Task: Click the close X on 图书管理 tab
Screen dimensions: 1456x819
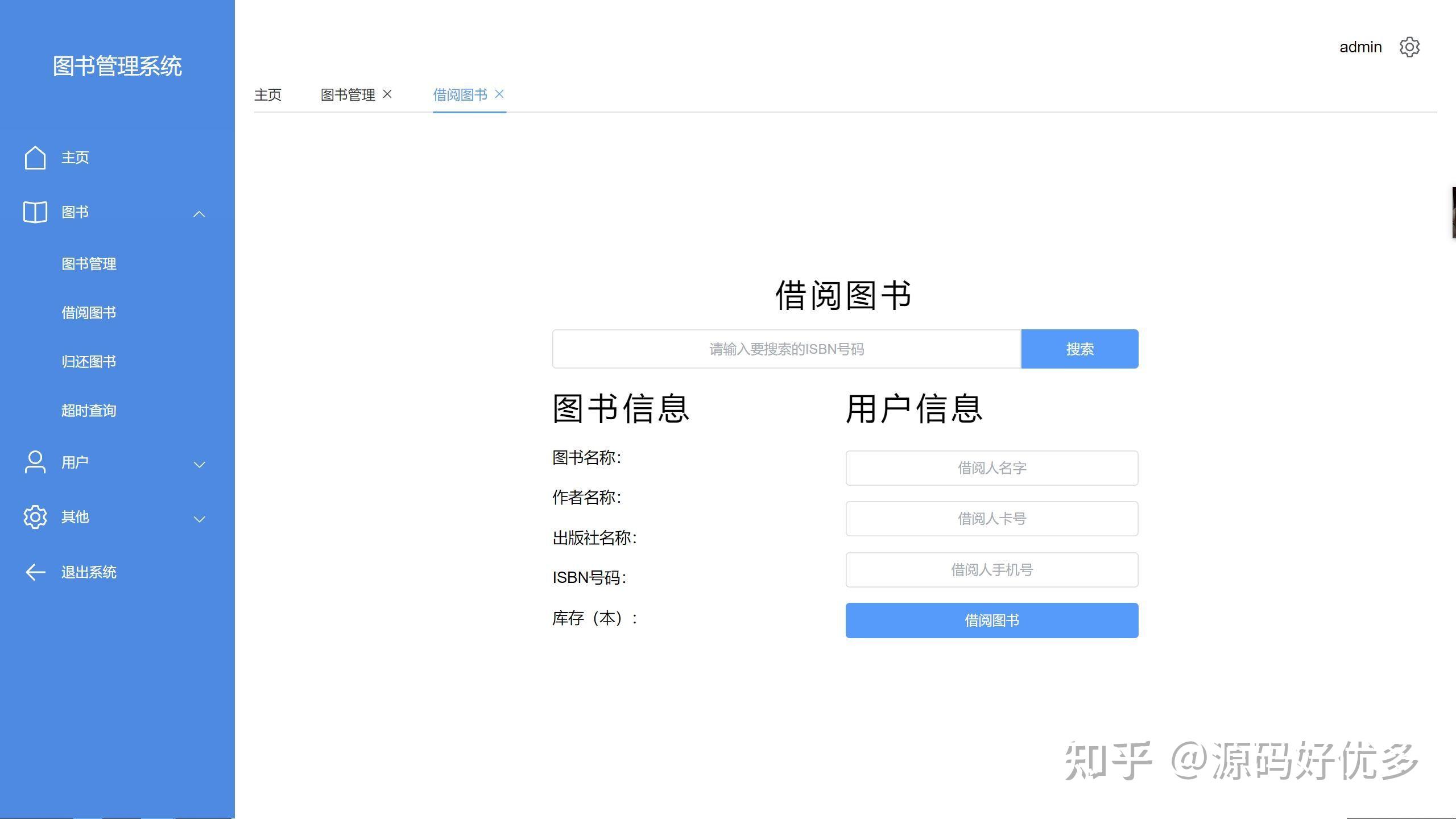Action: coord(388,94)
